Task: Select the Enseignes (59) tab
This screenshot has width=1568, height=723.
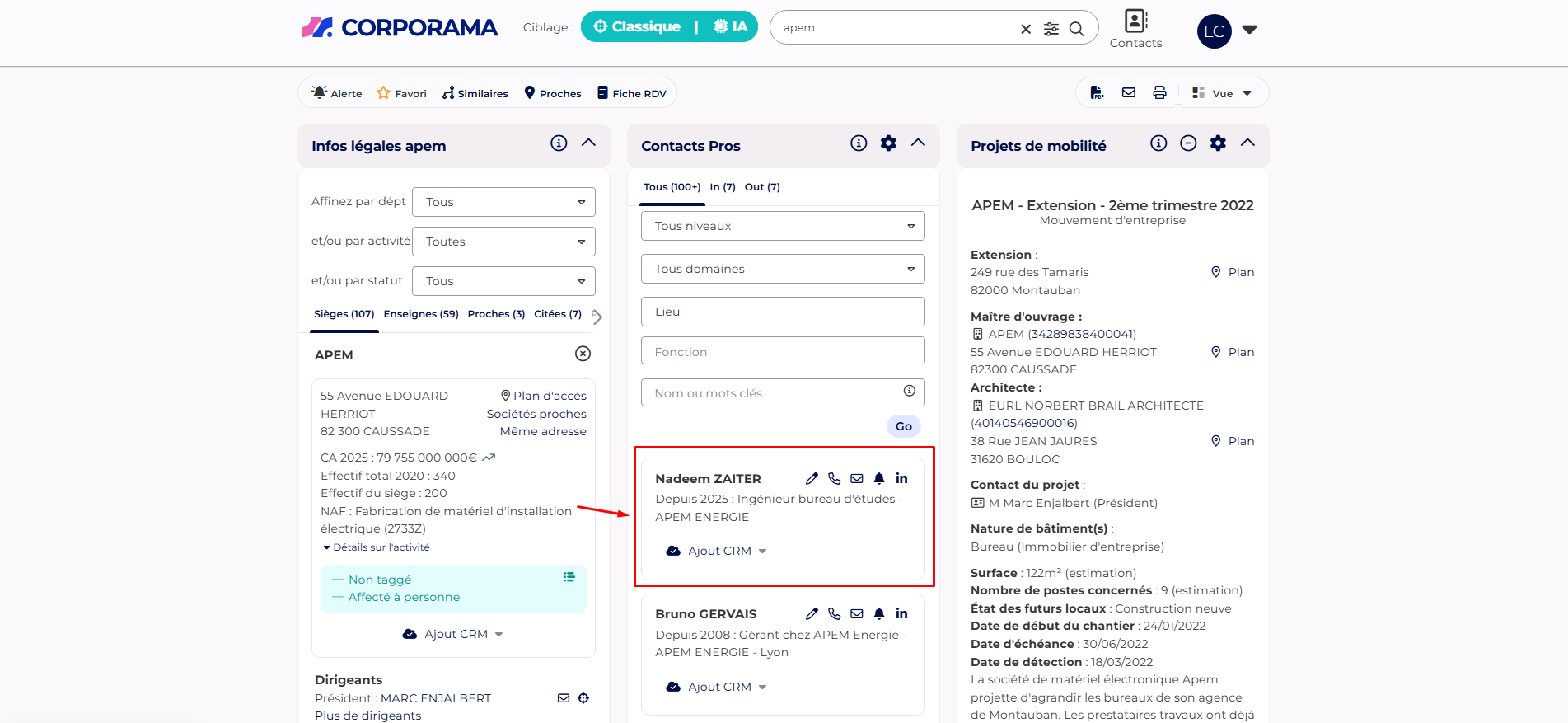Action: tap(421, 314)
